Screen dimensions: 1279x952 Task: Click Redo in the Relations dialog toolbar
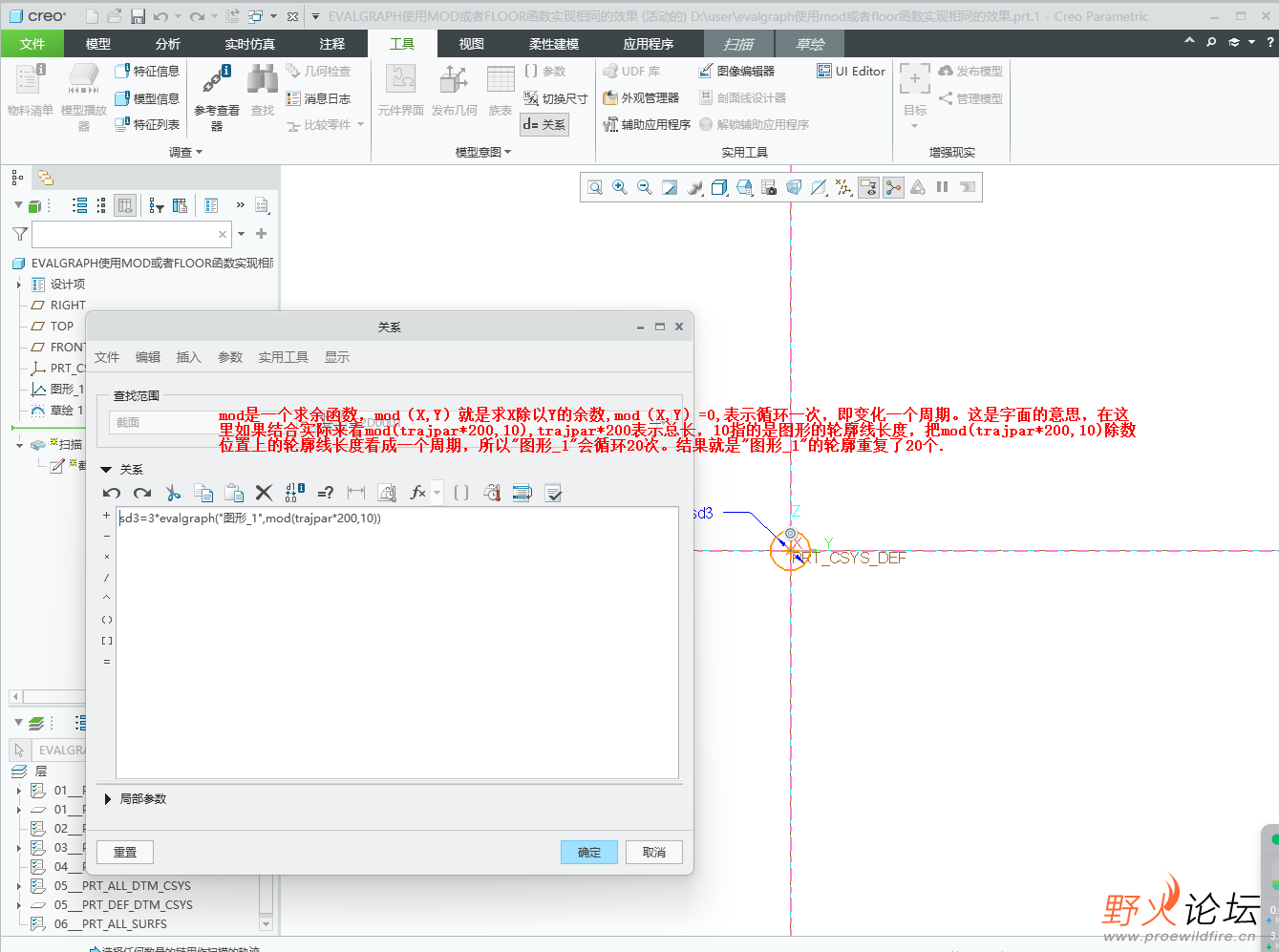[142, 493]
